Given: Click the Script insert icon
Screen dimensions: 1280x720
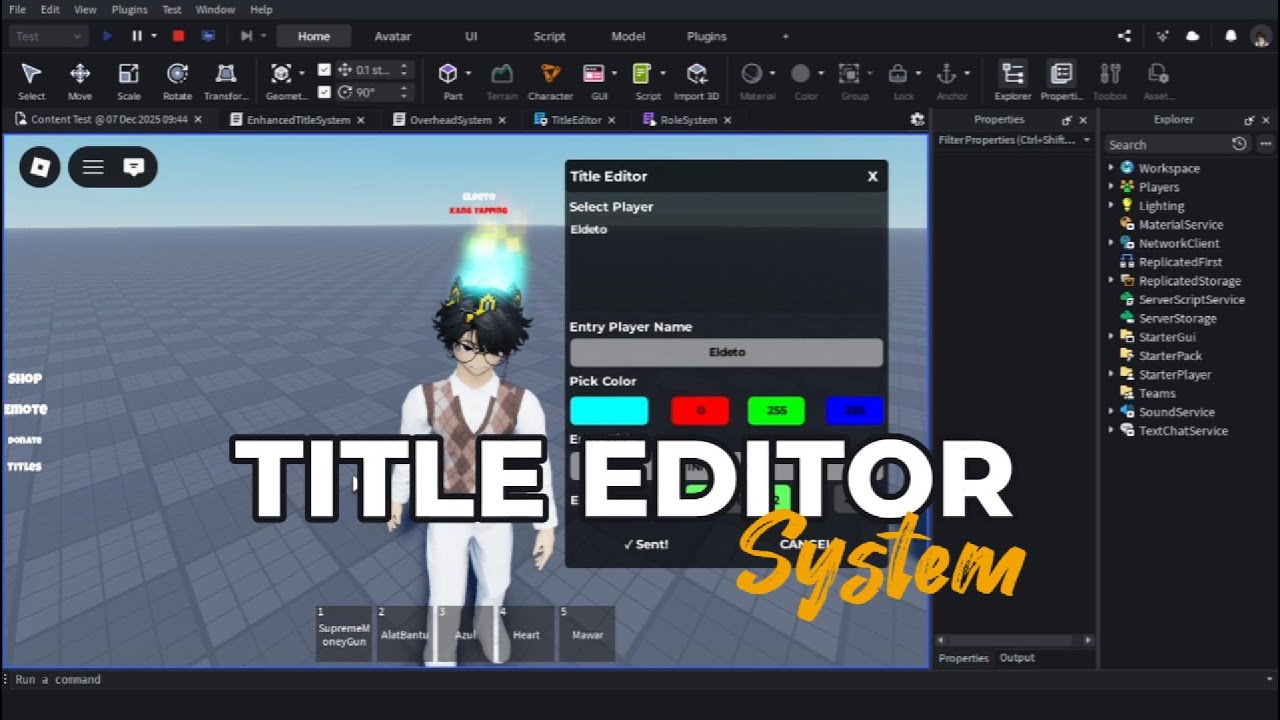Looking at the screenshot, I should [x=643, y=74].
